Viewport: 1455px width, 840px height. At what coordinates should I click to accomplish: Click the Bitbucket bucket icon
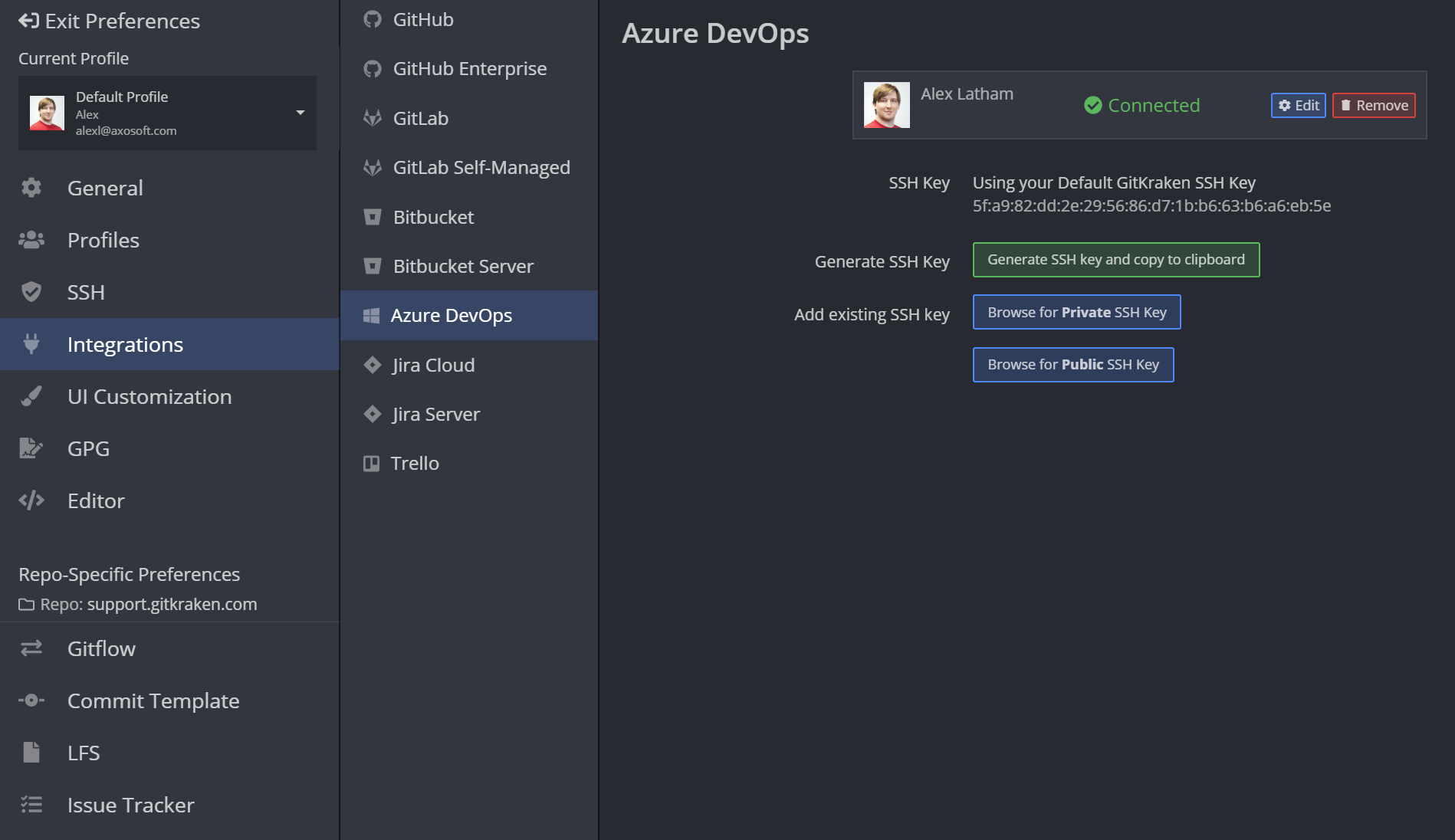pos(373,217)
